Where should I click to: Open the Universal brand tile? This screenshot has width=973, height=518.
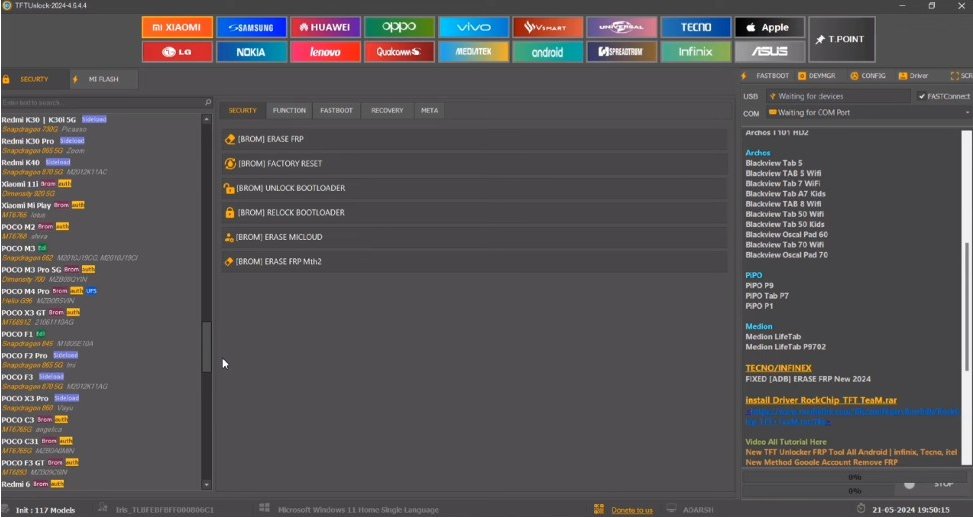622,27
